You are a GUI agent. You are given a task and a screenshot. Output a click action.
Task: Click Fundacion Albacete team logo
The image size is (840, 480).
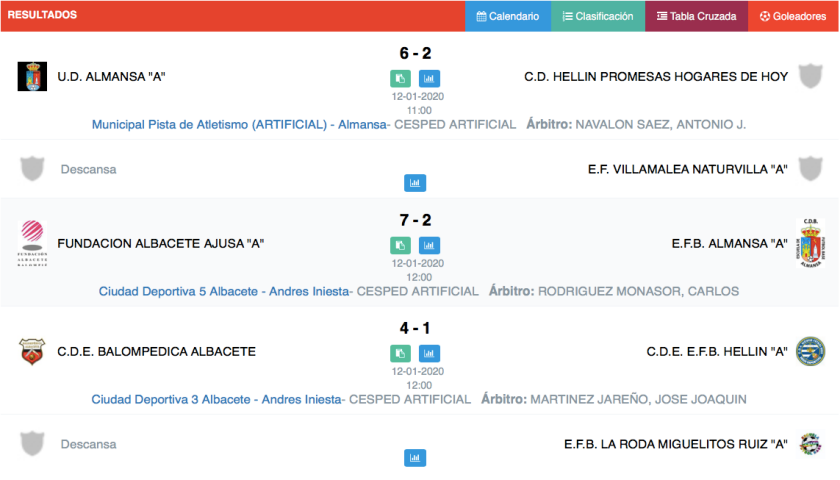point(32,243)
